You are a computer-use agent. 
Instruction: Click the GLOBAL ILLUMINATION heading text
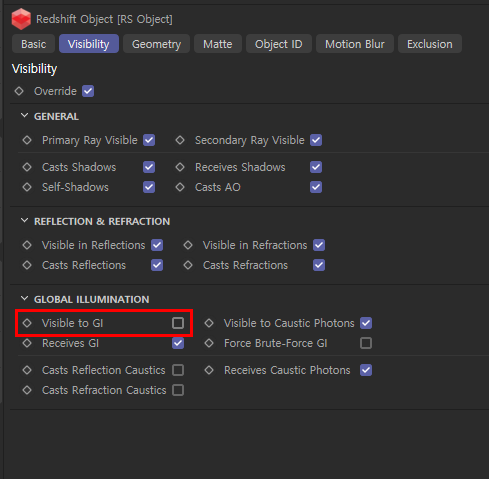(92, 299)
